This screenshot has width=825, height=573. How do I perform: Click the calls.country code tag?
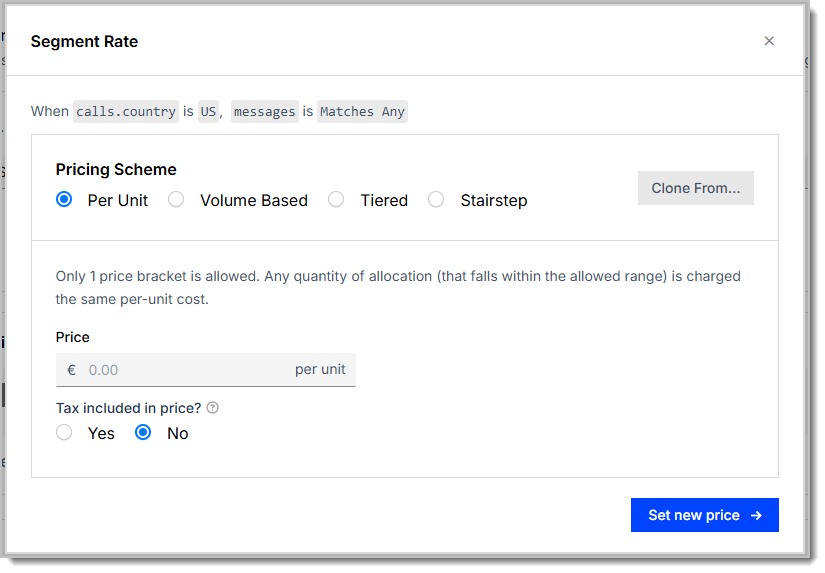click(x=126, y=112)
